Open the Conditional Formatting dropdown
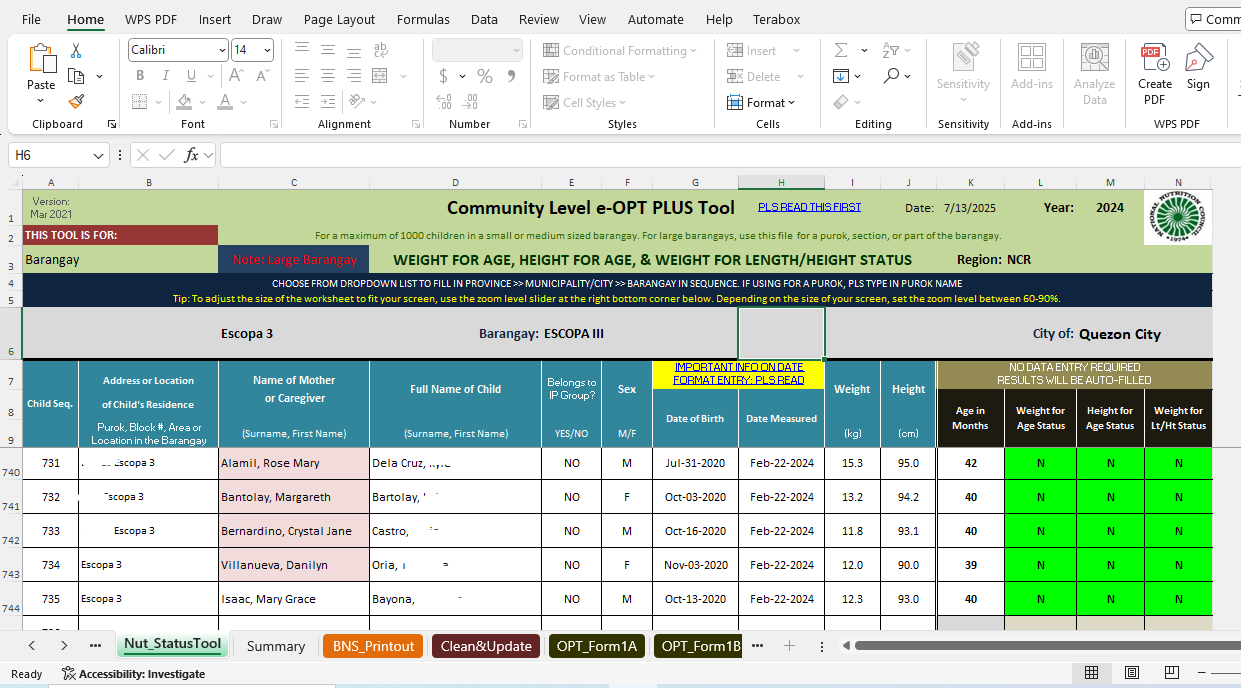This screenshot has height=688, width=1241. click(620, 50)
